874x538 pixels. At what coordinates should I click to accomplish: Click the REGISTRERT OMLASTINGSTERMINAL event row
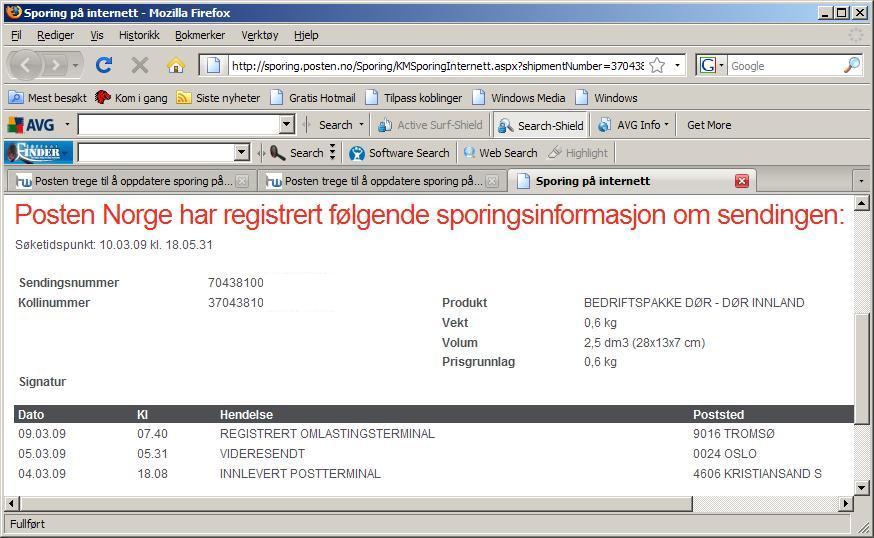click(x=434, y=434)
